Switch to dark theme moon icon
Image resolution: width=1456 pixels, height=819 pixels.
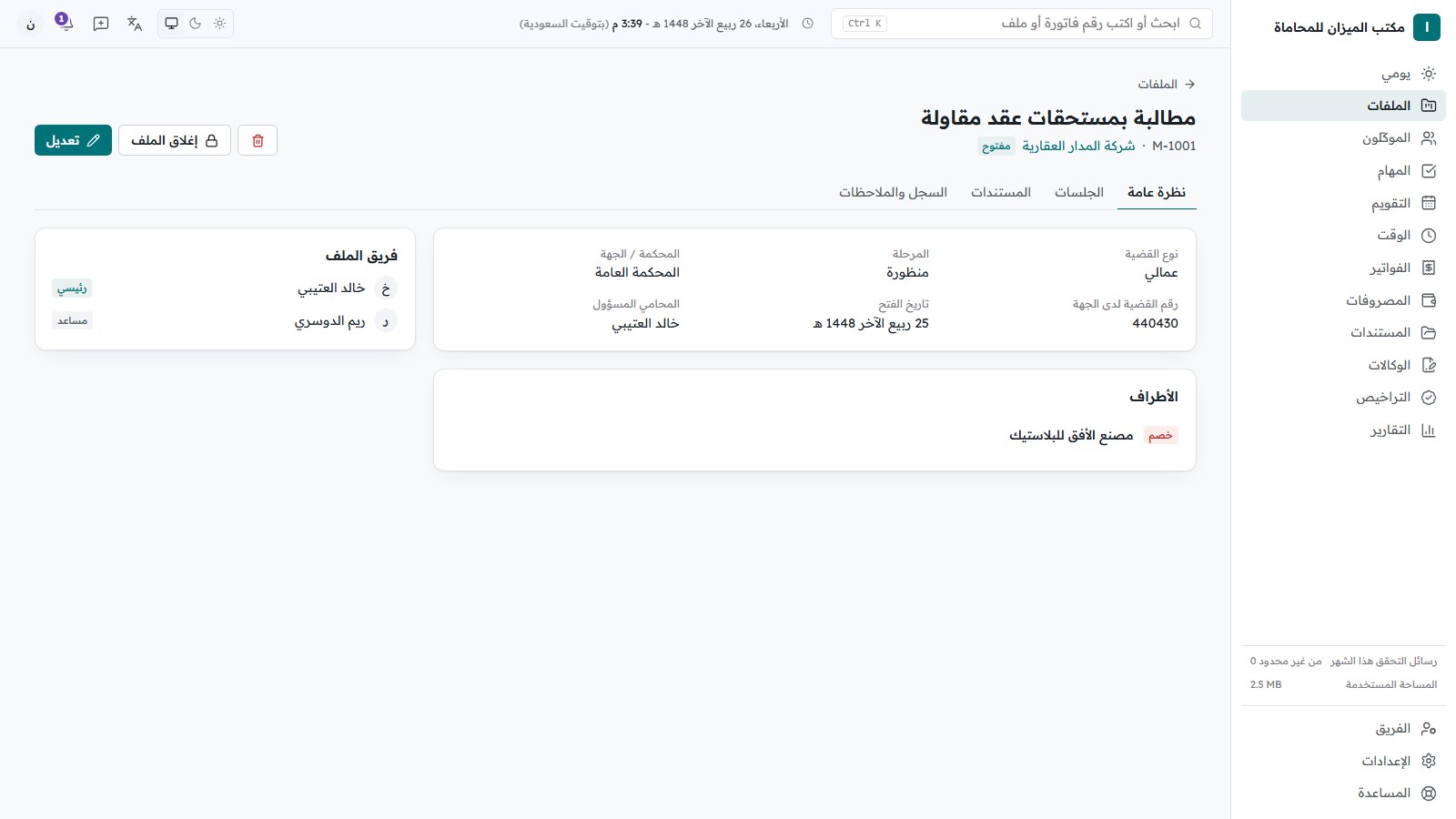tap(195, 24)
